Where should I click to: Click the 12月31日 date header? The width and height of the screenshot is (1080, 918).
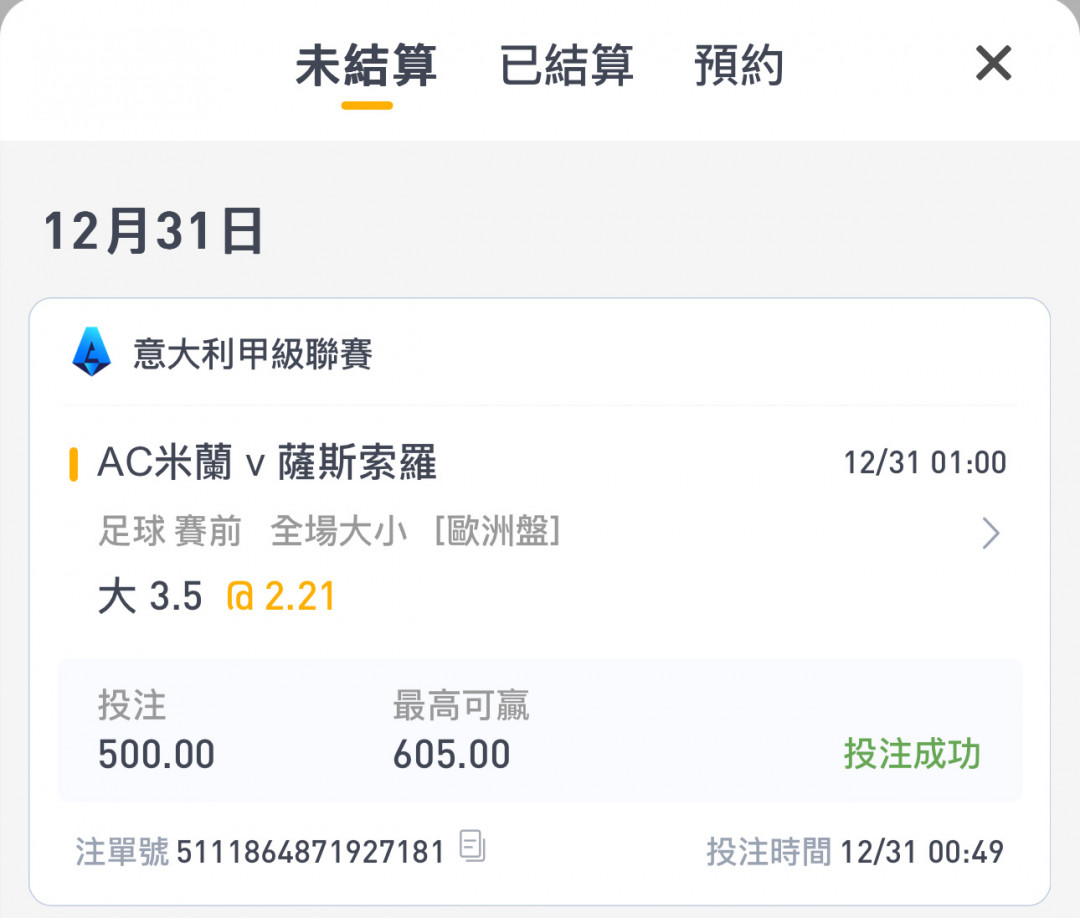153,233
